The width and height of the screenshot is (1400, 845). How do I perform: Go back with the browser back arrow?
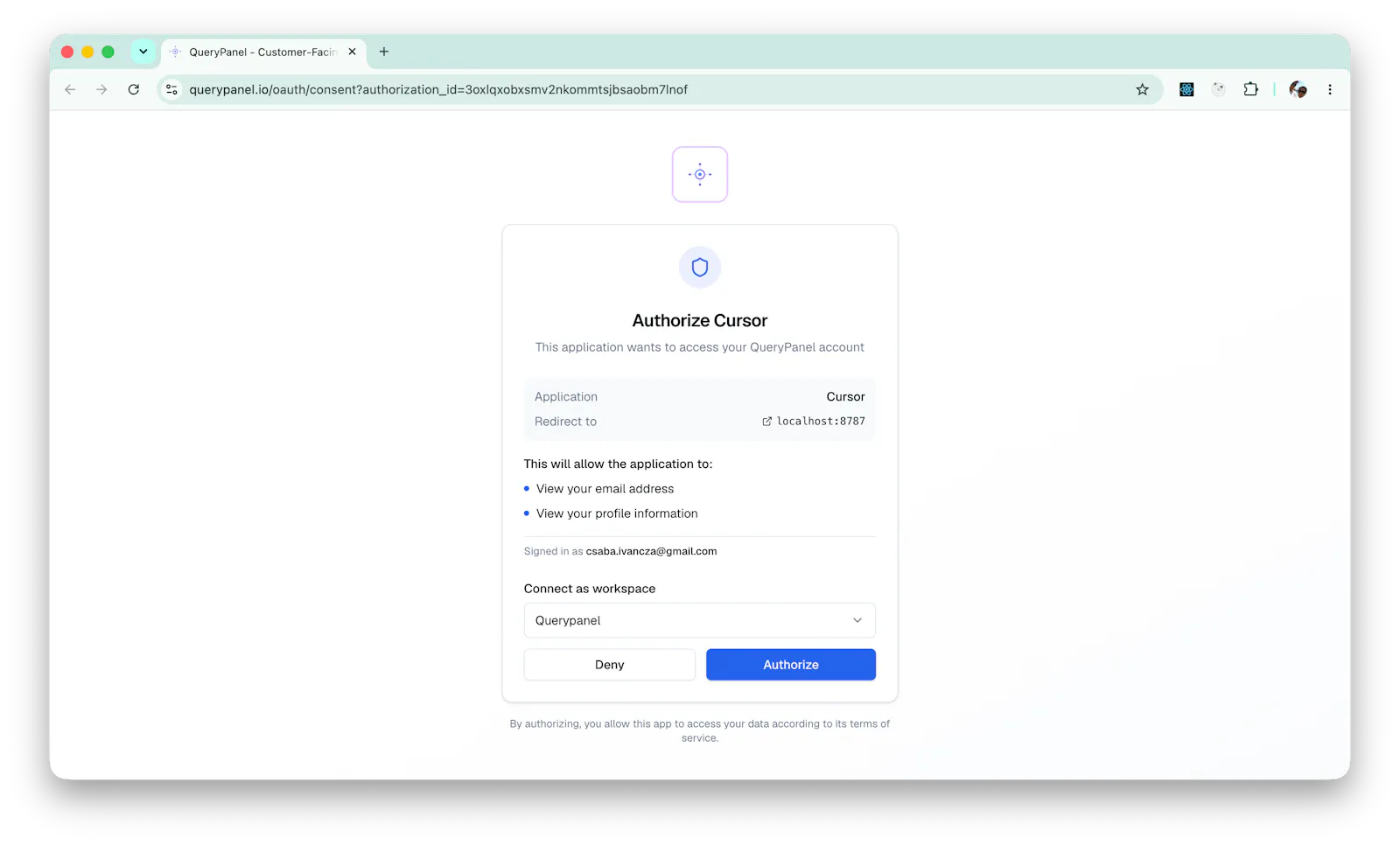(x=70, y=89)
